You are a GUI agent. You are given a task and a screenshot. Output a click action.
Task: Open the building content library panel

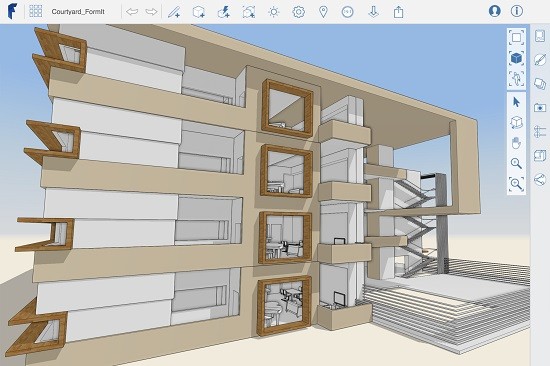[x=540, y=155]
